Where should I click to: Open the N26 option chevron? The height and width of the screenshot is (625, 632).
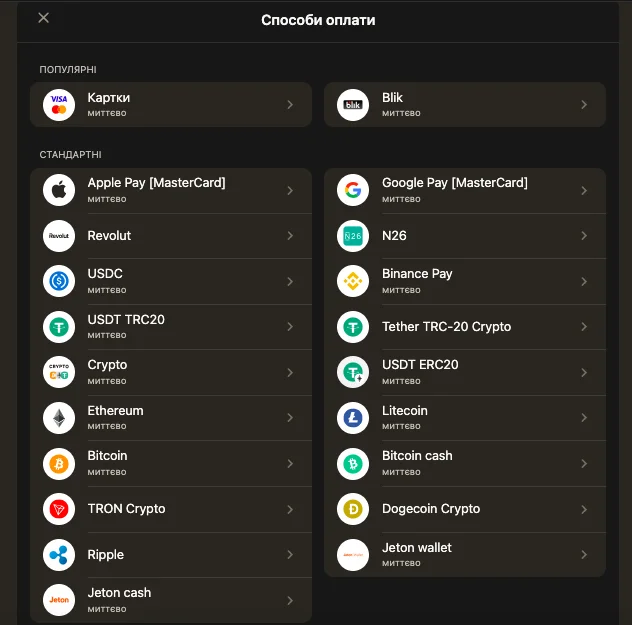(584, 236)
